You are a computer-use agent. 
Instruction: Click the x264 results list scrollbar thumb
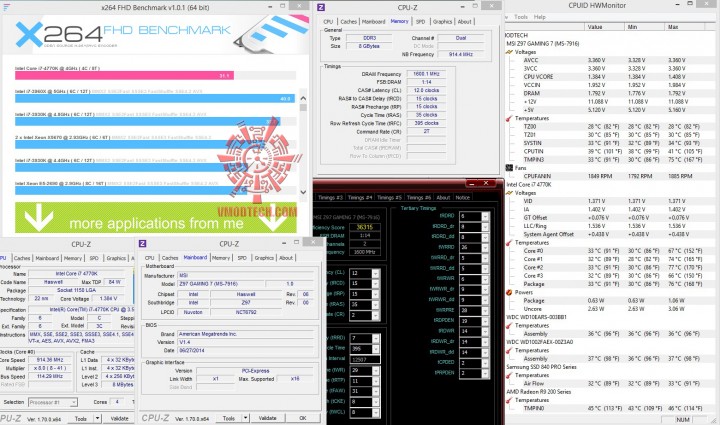[303, 107]
